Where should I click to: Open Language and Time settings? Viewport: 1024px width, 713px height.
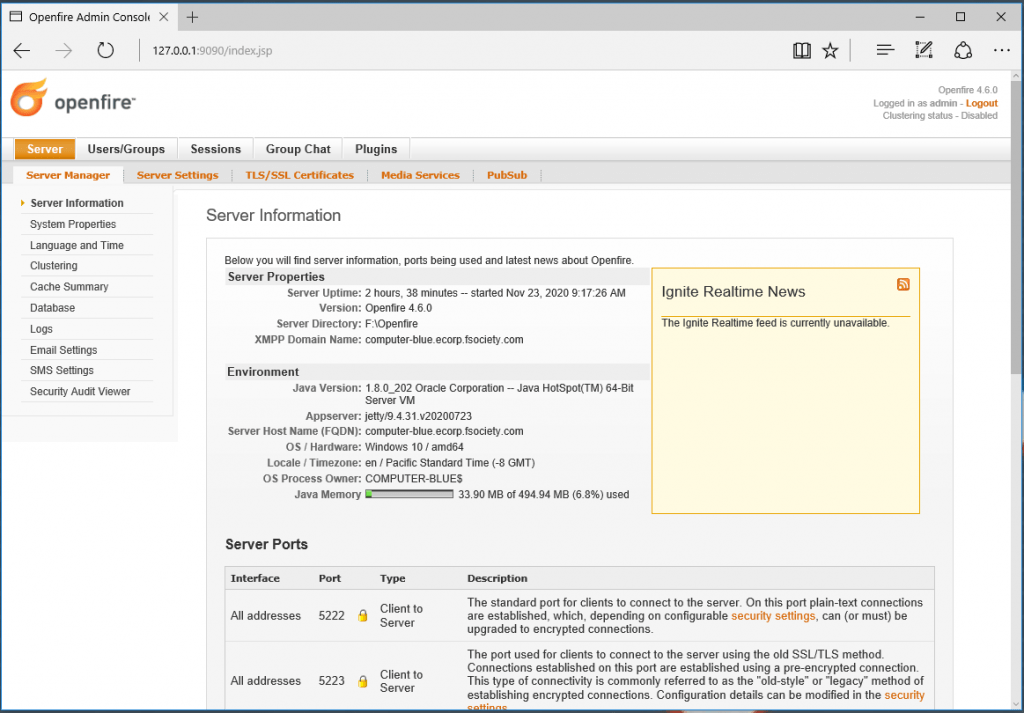pos(77,245)
